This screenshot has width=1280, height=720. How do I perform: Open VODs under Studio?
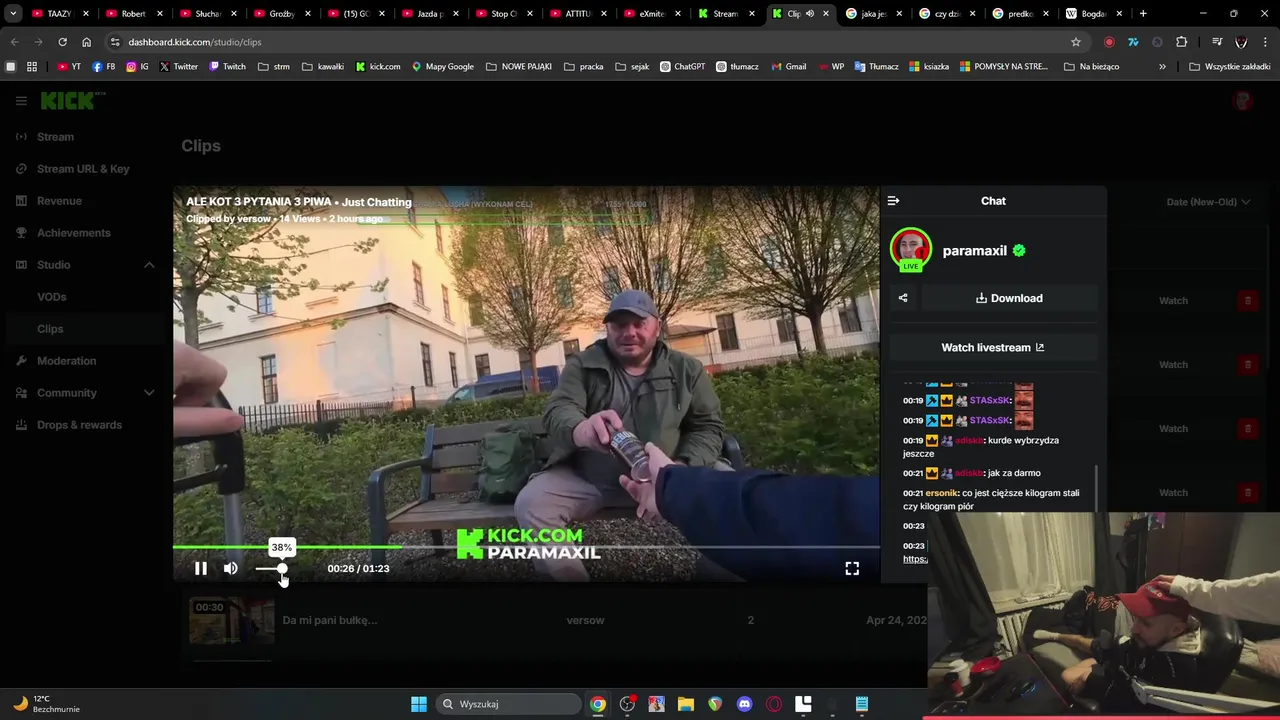tap(52, 297)
